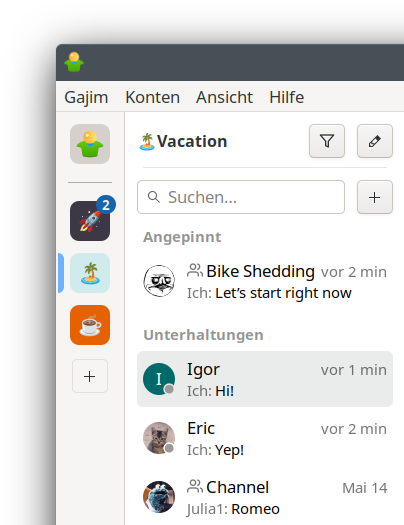Open the Konten menu

153,97
